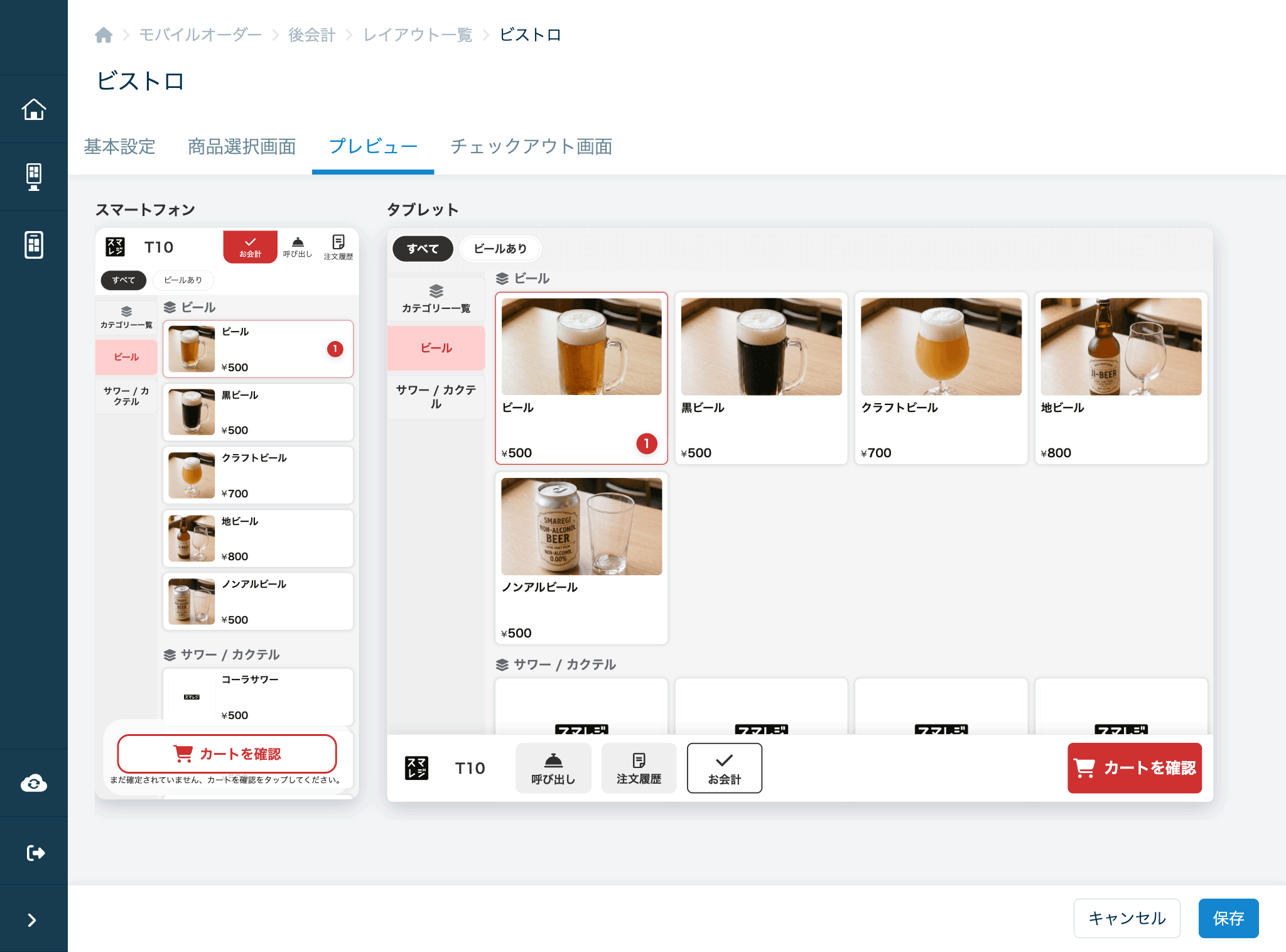The image size is (1286, 952).
Task: Open the mobile order sidebar icon
Action: [34, 245]
